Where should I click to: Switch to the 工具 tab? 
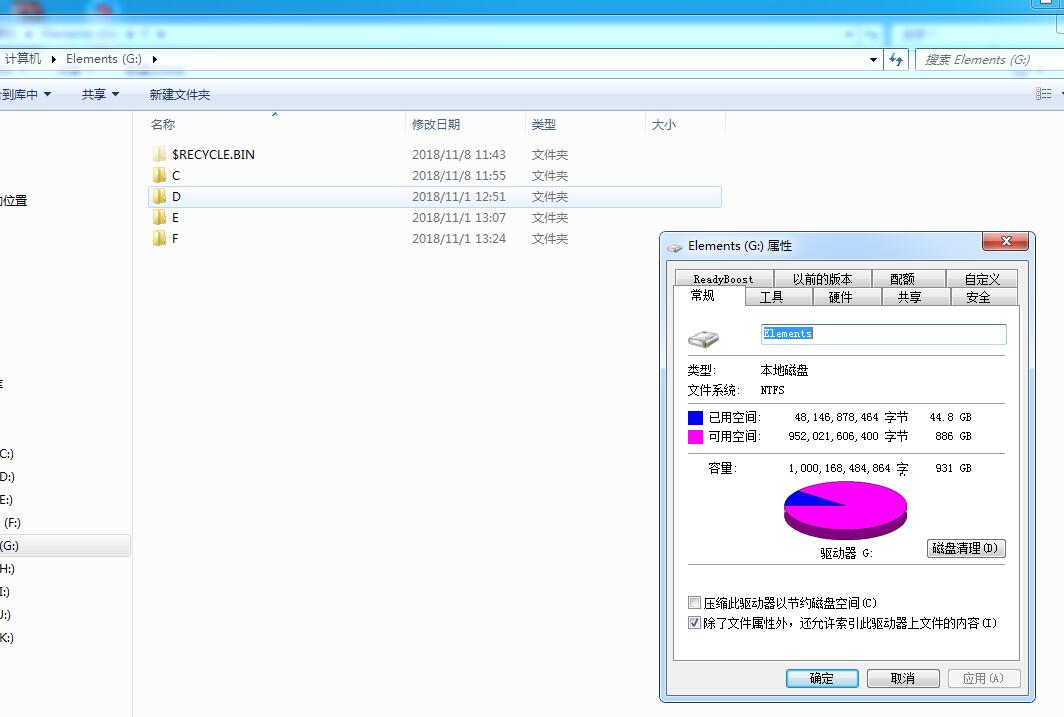[771, 297]
